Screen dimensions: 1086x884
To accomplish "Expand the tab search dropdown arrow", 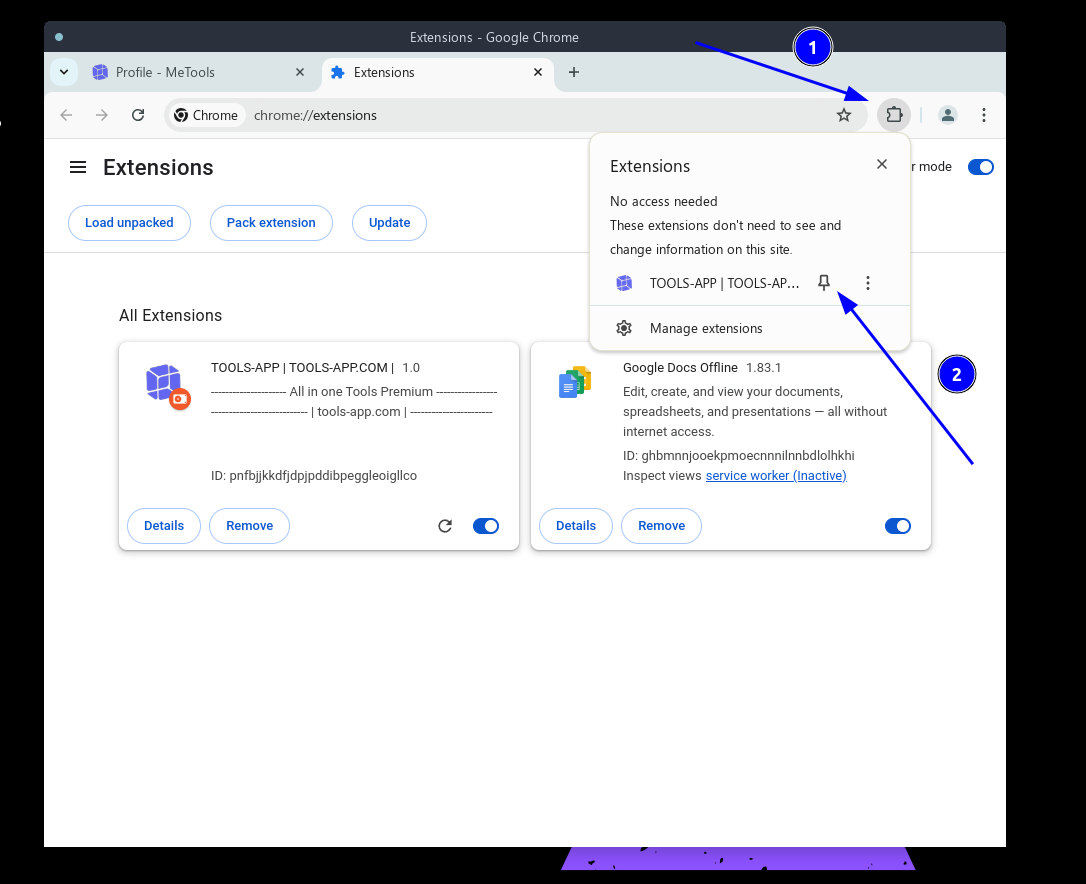I will (x=64, y=72).
